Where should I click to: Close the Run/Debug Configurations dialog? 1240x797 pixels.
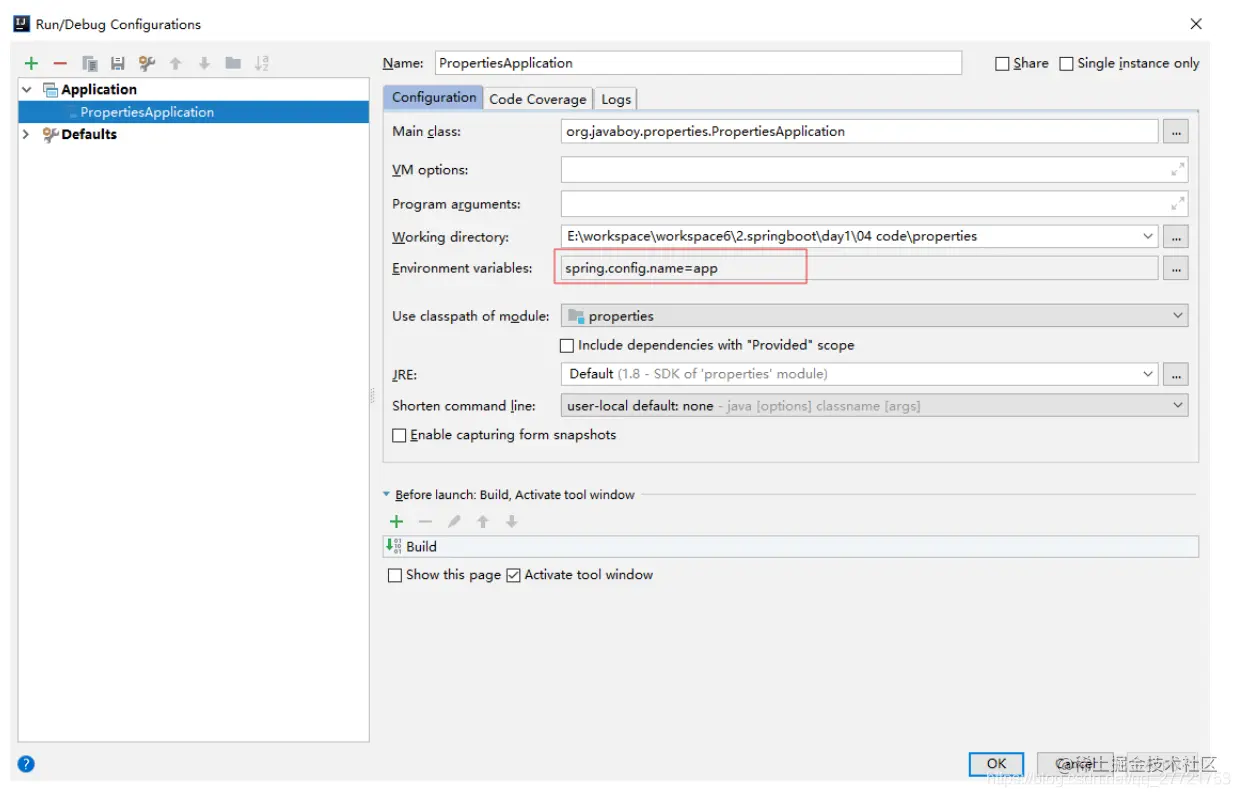coord(1196,24)
